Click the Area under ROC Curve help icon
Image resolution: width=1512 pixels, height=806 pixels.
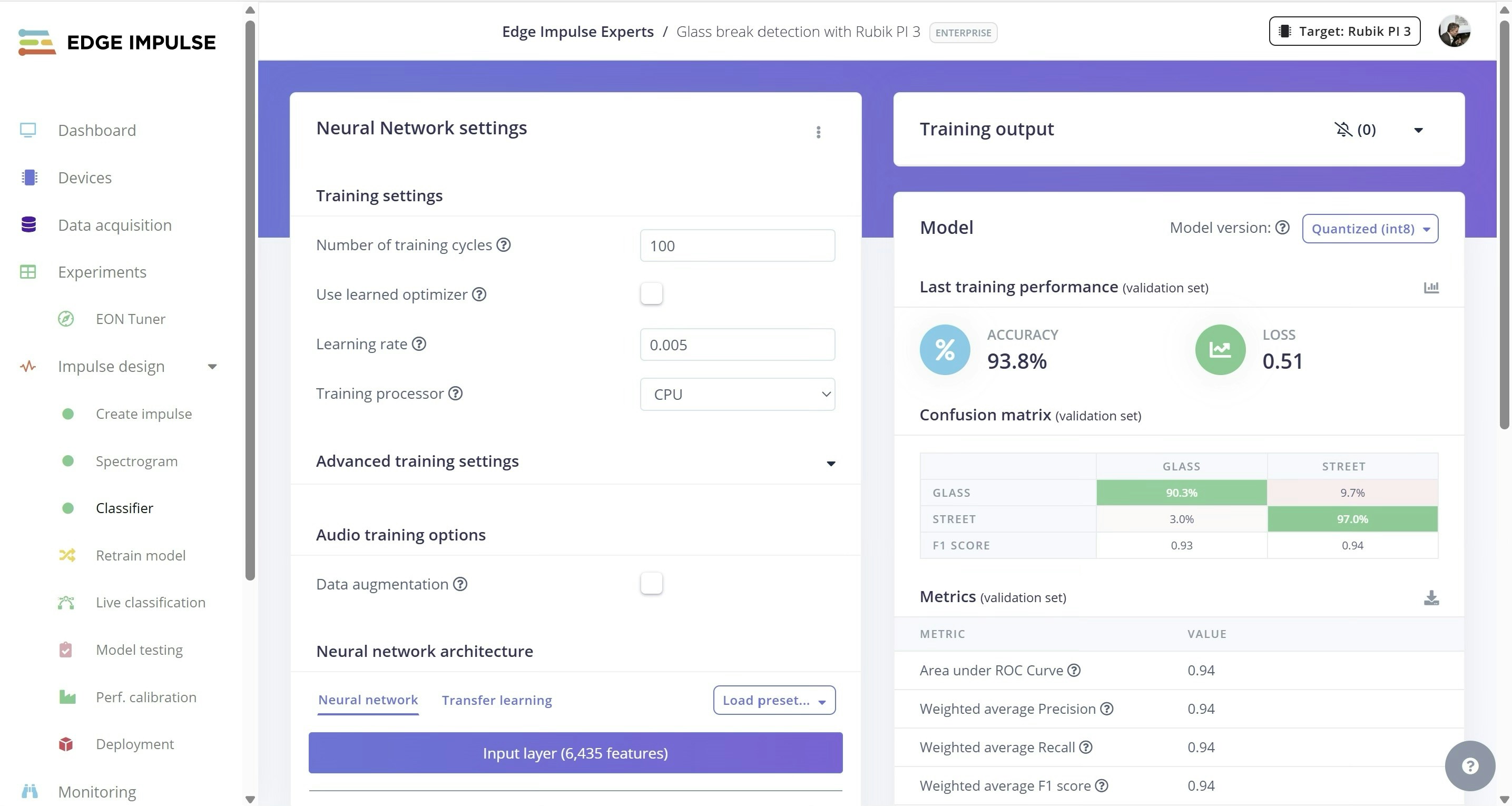(1074, 671)
